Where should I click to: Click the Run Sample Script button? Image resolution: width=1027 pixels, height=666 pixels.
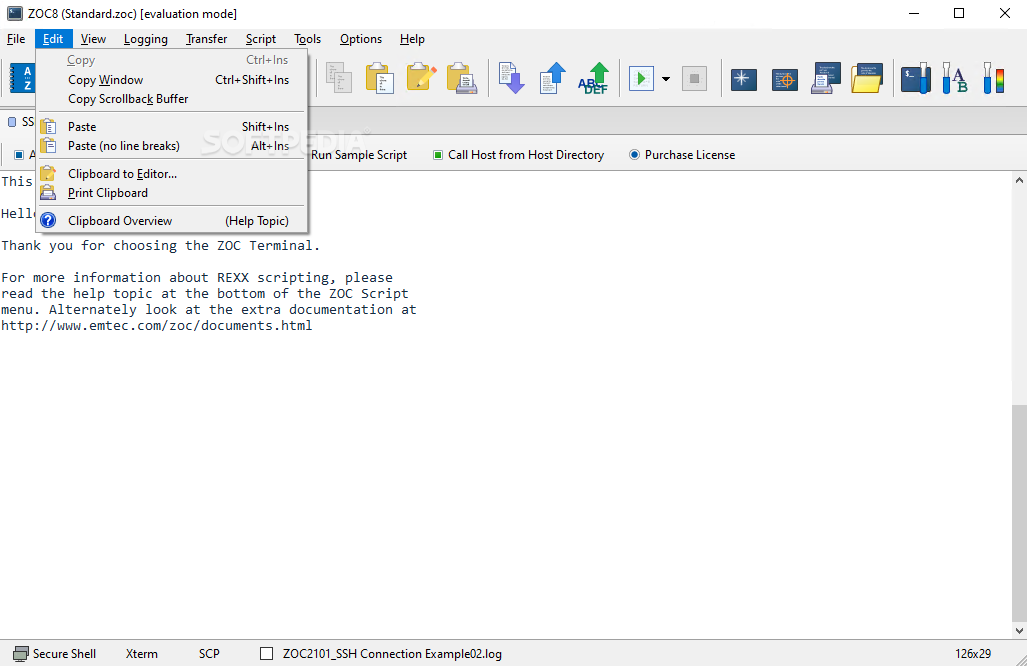[359, 155]
